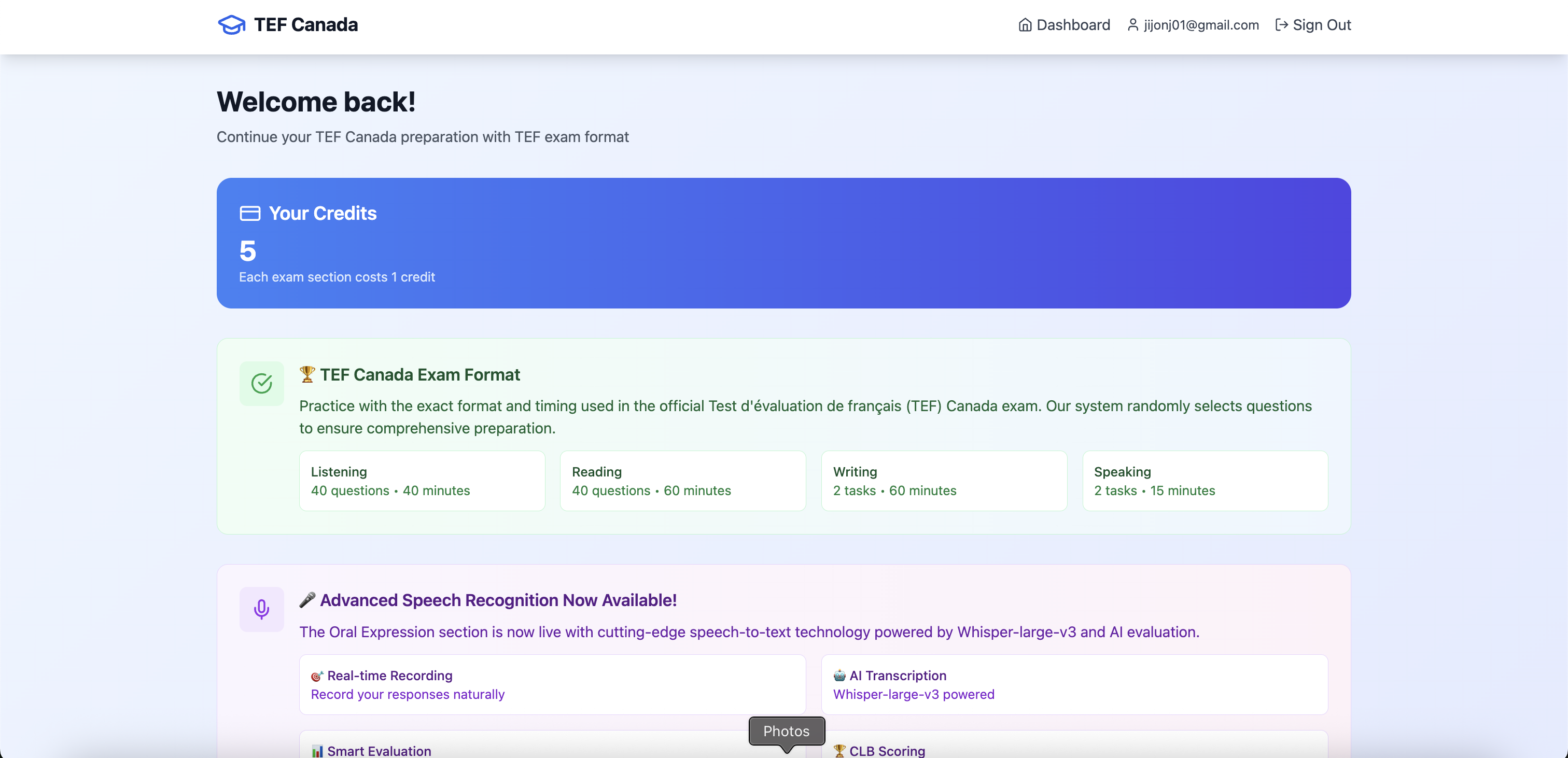Screen dimensions: 1568x758
Task: Click the Photos tooltip label
Action: (786, 731)
